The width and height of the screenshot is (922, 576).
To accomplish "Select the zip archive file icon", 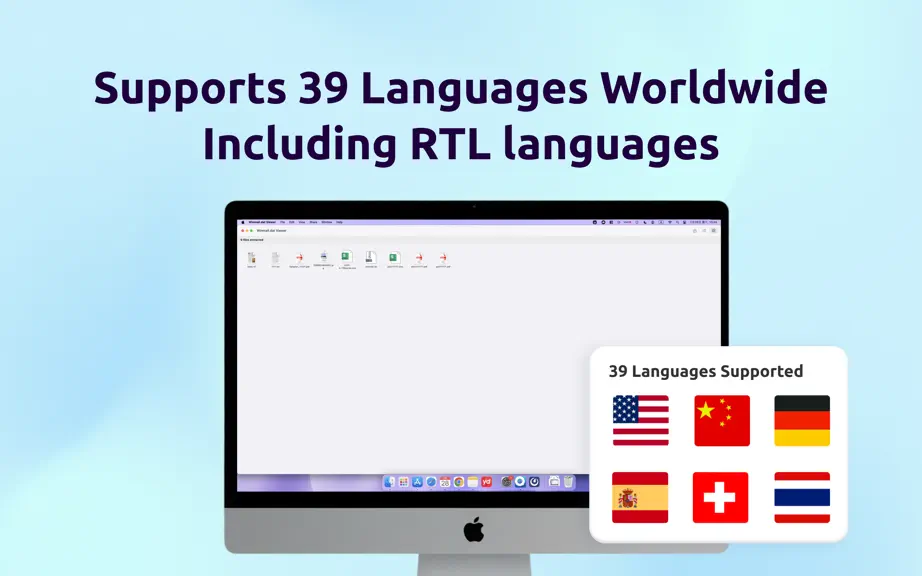I will coord(371,257).
